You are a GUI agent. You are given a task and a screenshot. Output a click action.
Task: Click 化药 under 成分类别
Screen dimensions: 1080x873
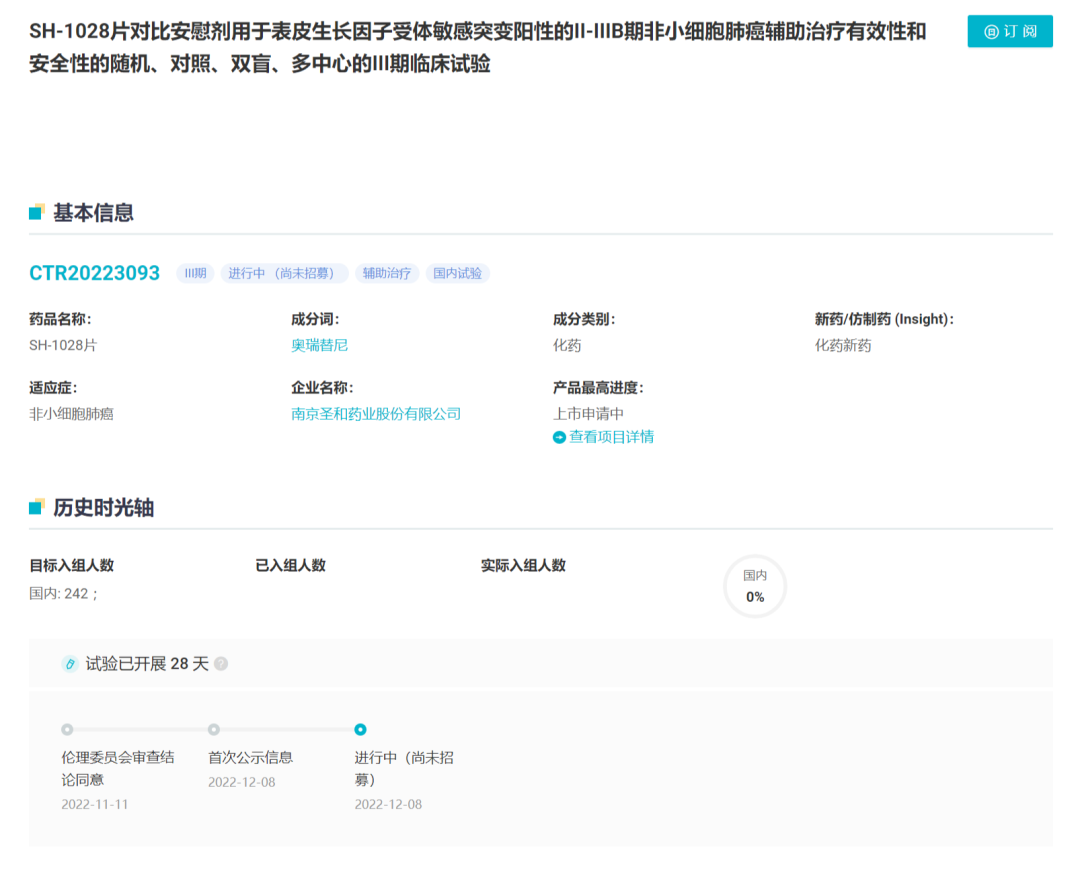pos(567,345)
